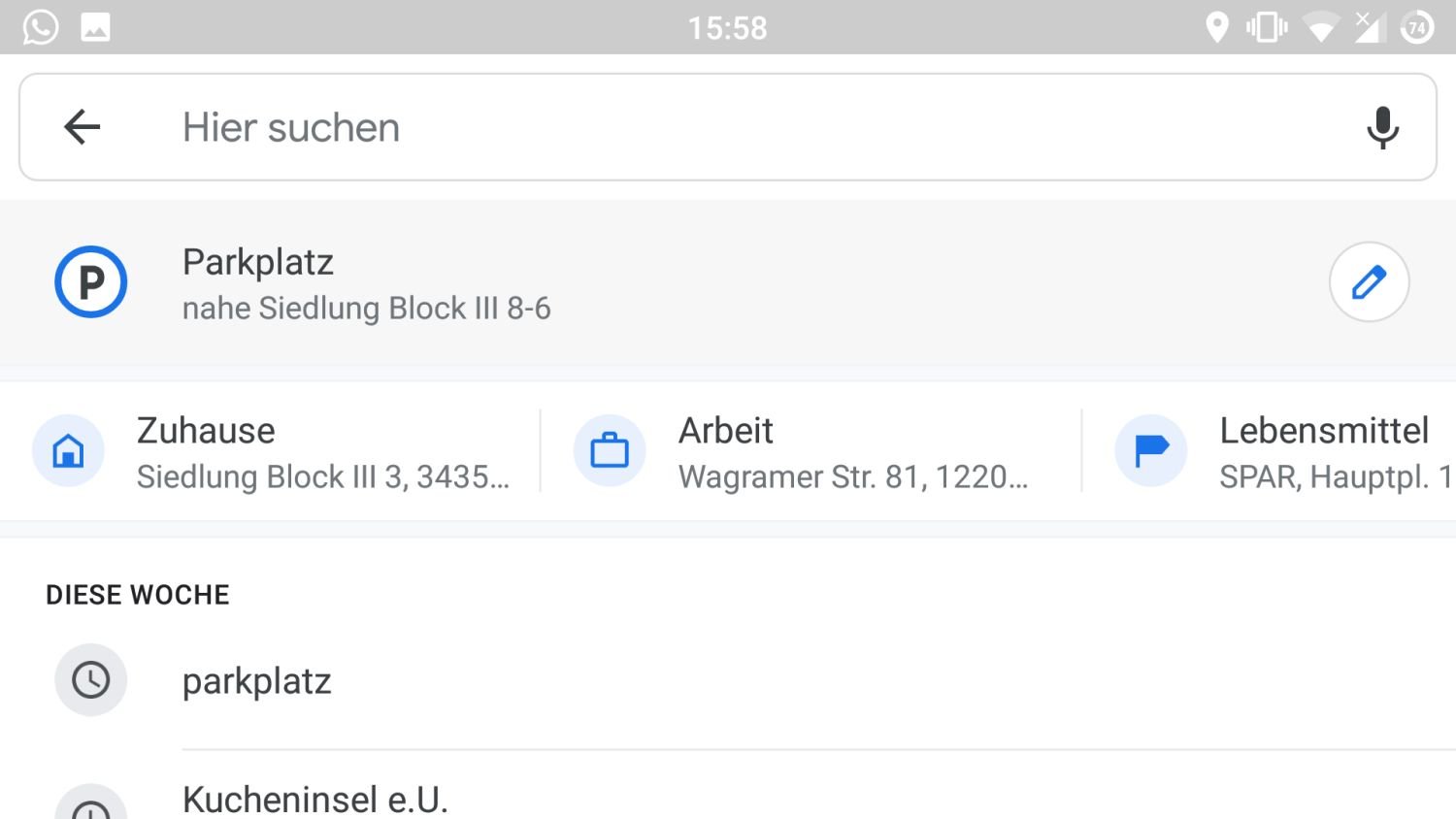1456x819 pixels.
Task: Tap WhatsApp notification in status bar
Action: (x=41, y=27)
